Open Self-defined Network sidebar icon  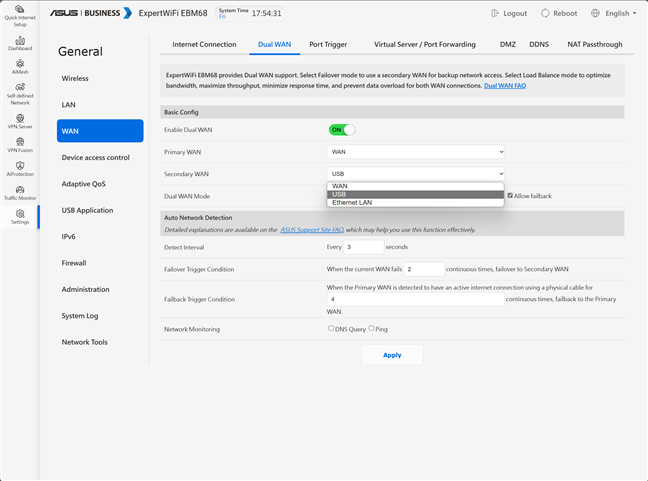(20, 94)
